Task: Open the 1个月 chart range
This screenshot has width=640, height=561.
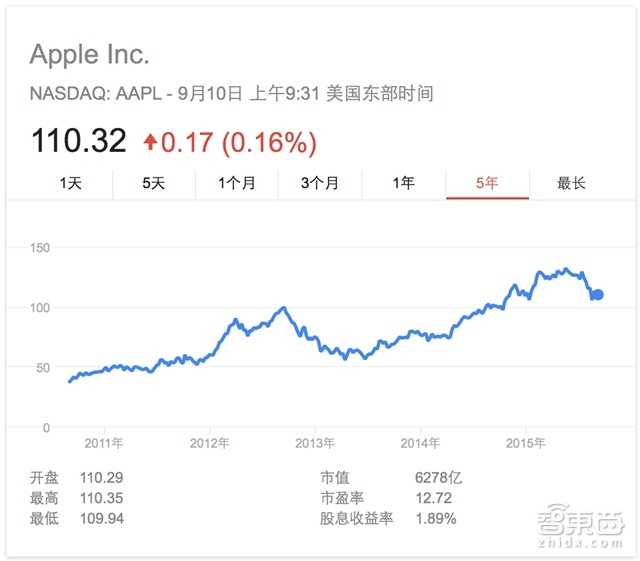Action: [237, 183]
